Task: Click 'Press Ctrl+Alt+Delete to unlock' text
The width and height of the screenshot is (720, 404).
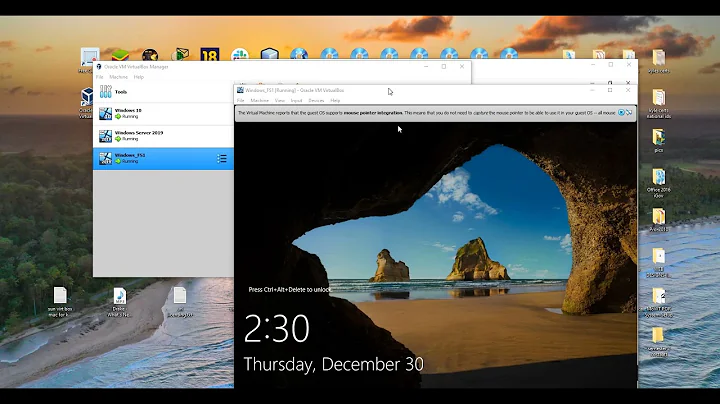Action: click(x=289, y=290)
